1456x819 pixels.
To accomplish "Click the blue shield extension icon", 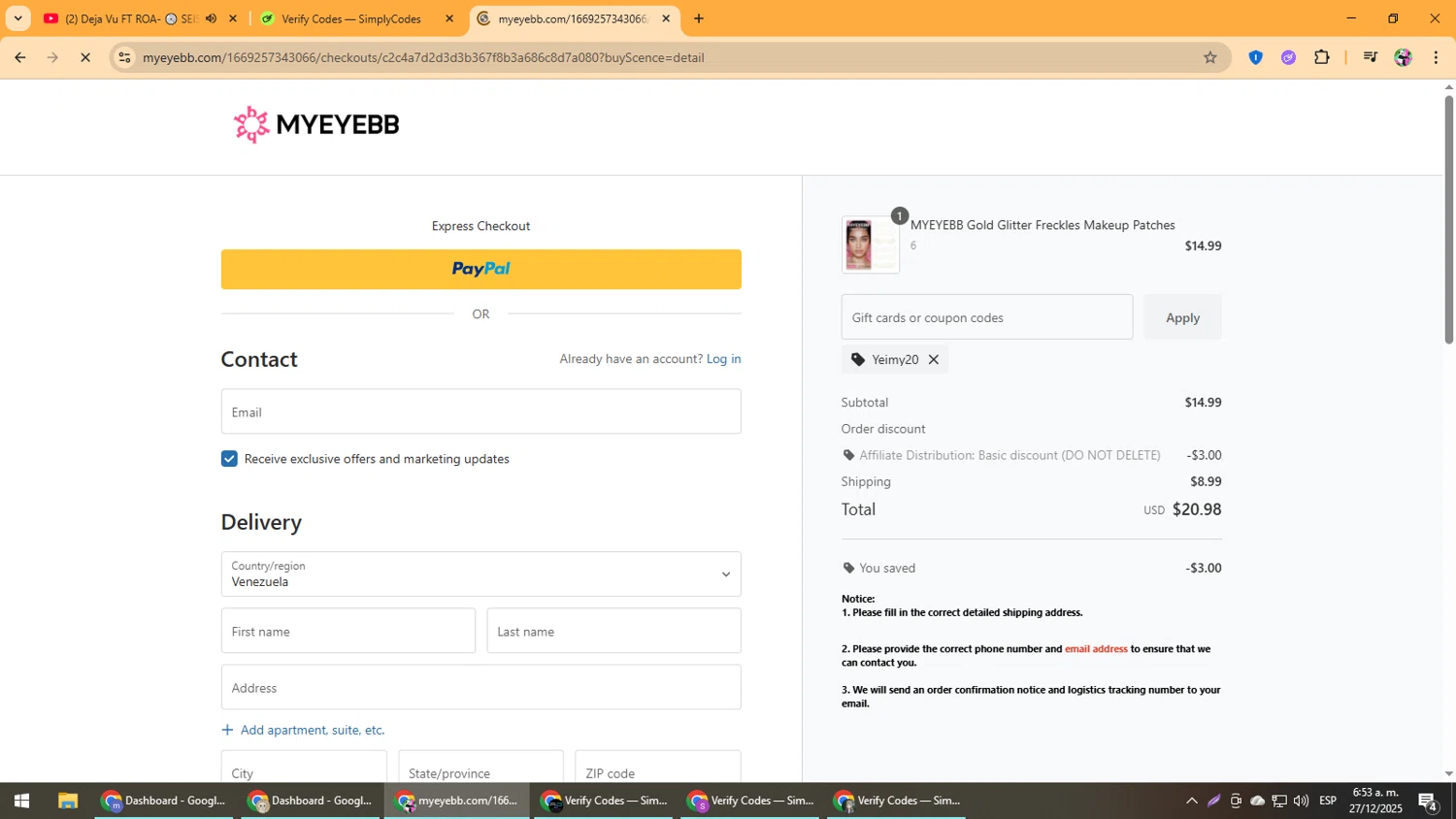I will [x=1255, y=57].
